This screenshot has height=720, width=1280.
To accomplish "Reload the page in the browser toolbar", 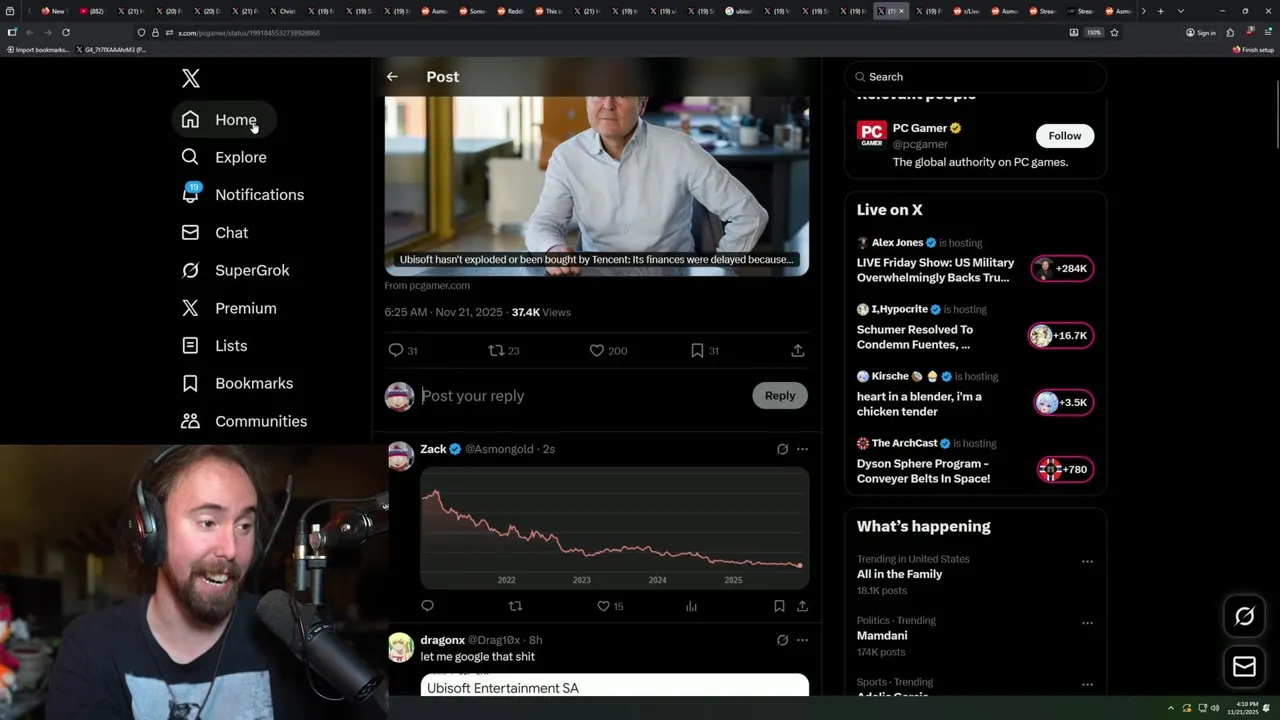I will click(x=66, y=32).
